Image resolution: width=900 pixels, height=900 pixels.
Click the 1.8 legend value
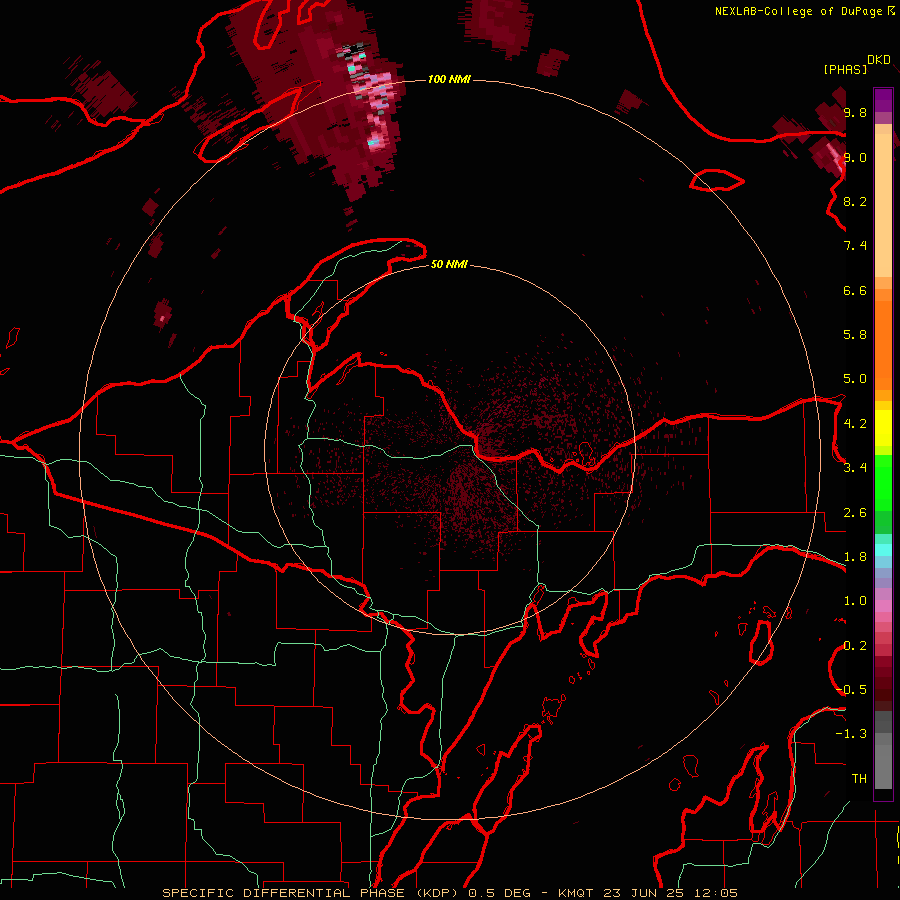coord(855,557)
